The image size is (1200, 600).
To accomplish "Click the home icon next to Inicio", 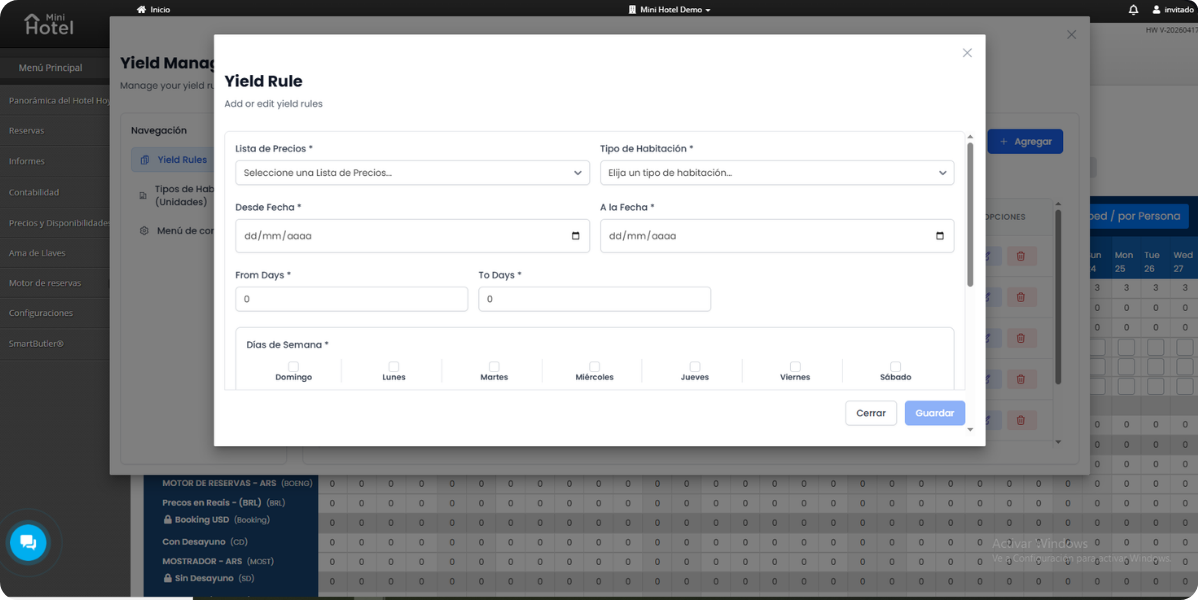I will pos(142,9).
